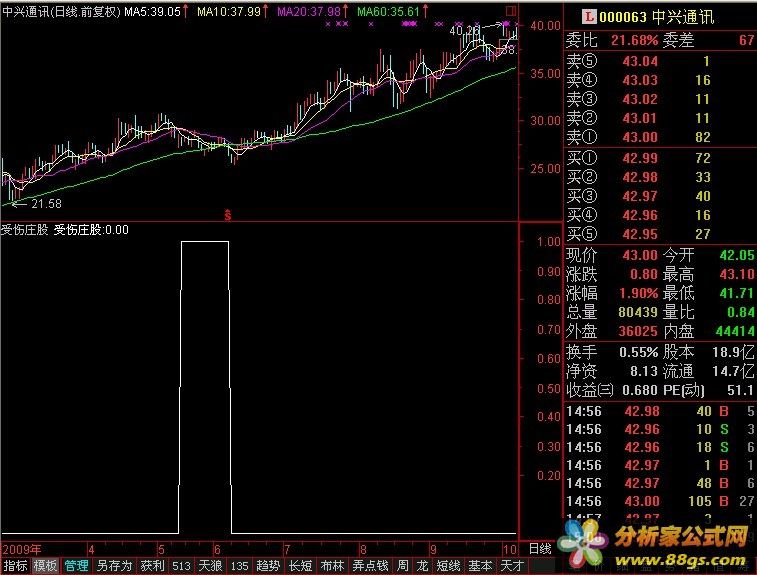Screen dimensions: 757x575
Task: Click the 另存为 button
Action: 114,565
